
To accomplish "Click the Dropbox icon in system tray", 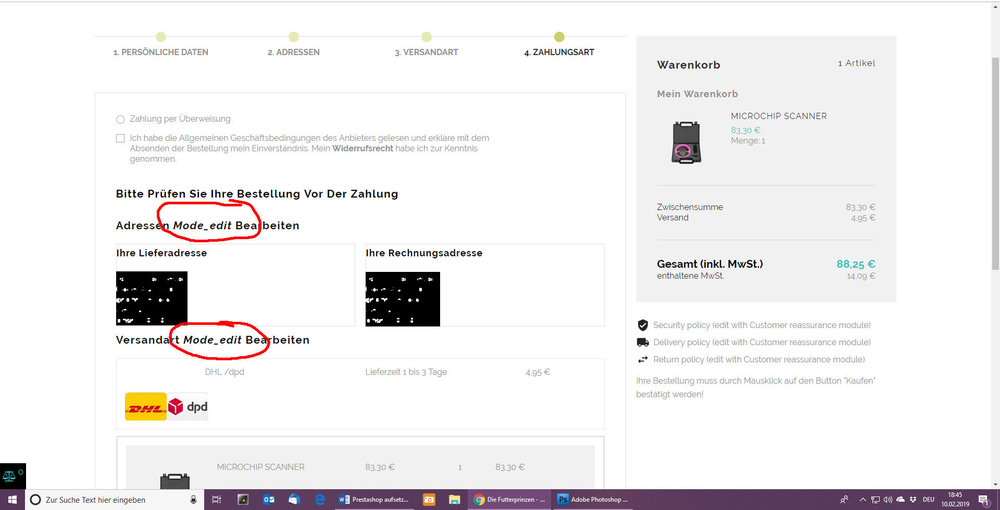I will [x=913, y=500].
